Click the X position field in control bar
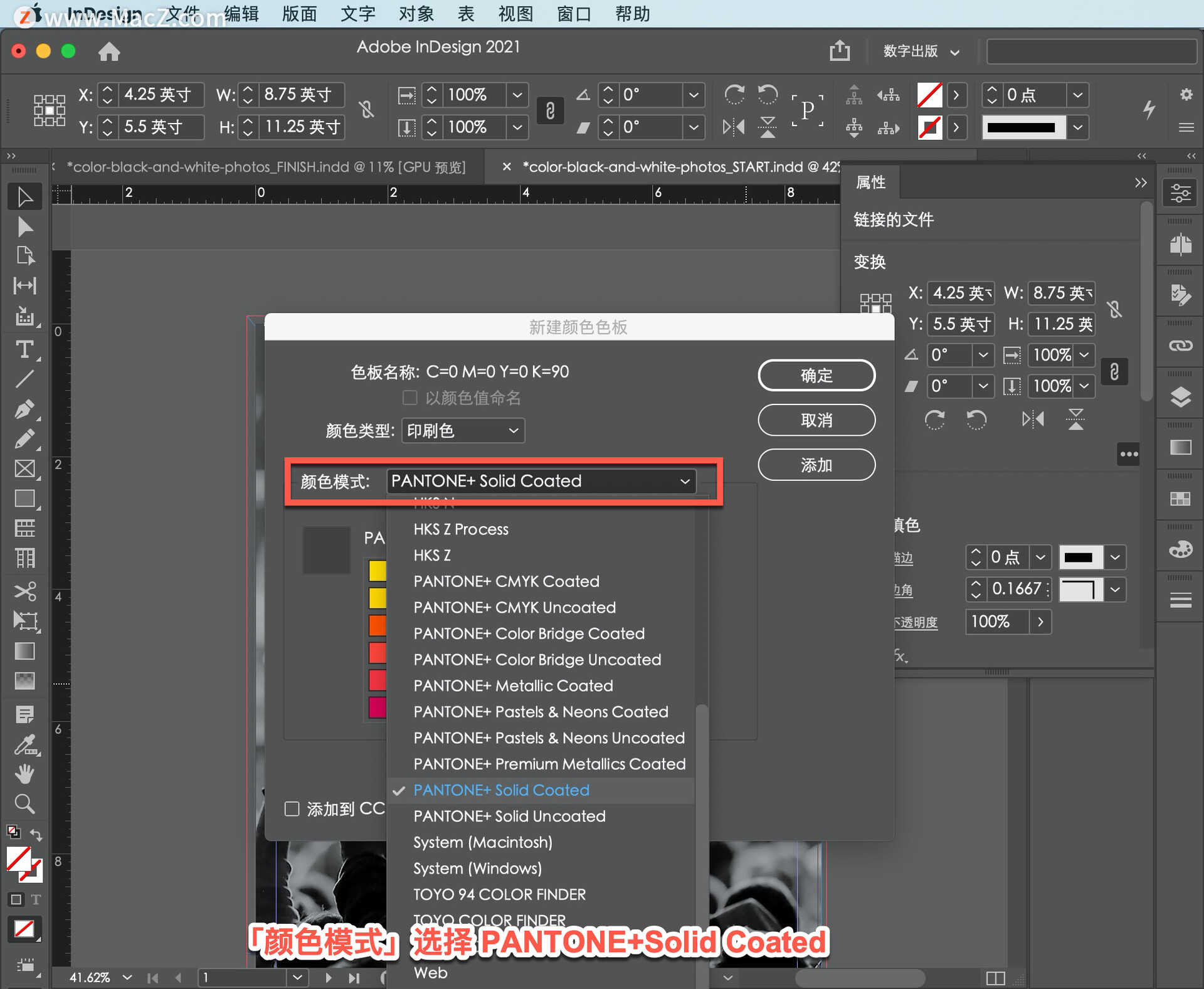Viewport: 1204px width, 989px height. click(162, 95)
